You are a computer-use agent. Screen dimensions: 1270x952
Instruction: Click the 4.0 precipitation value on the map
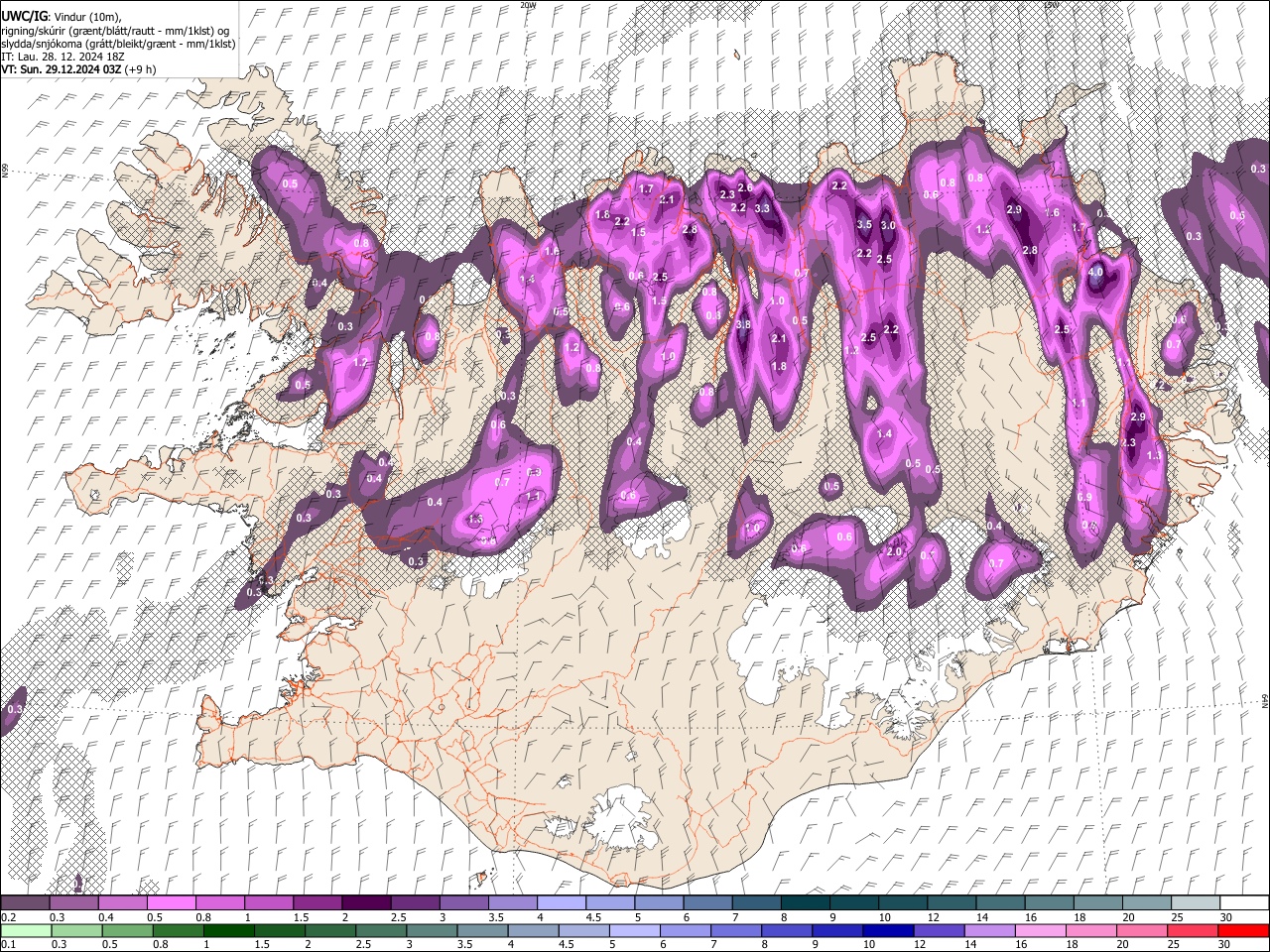pos(1095,272)
